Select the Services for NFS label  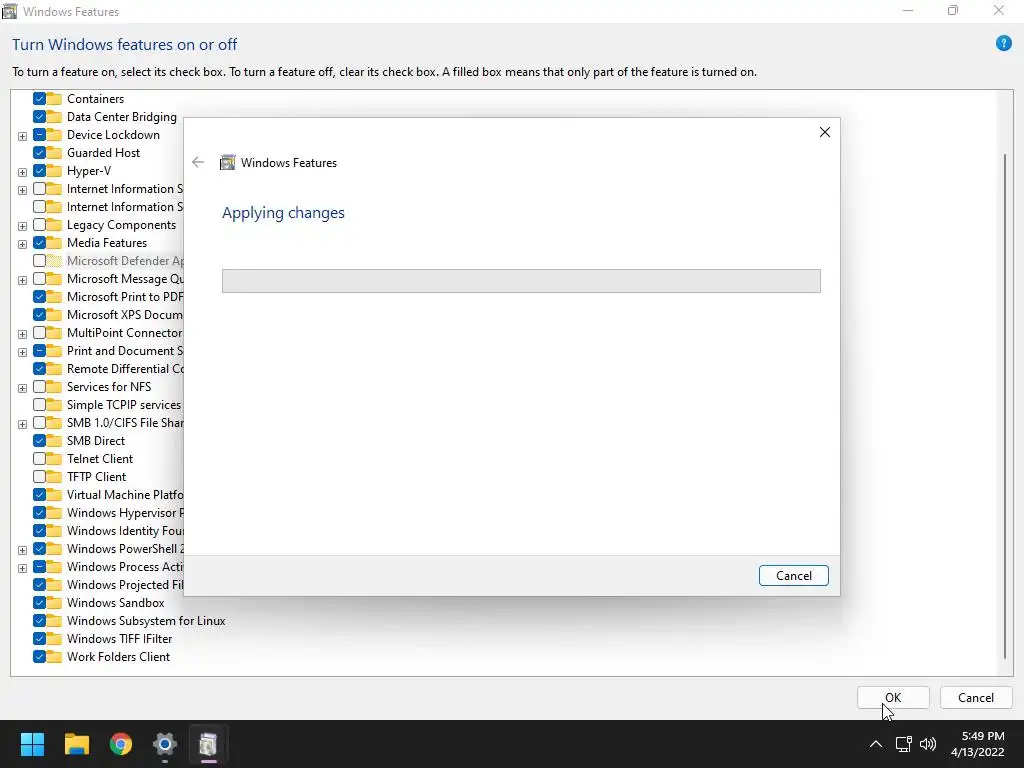coord(109,387)
